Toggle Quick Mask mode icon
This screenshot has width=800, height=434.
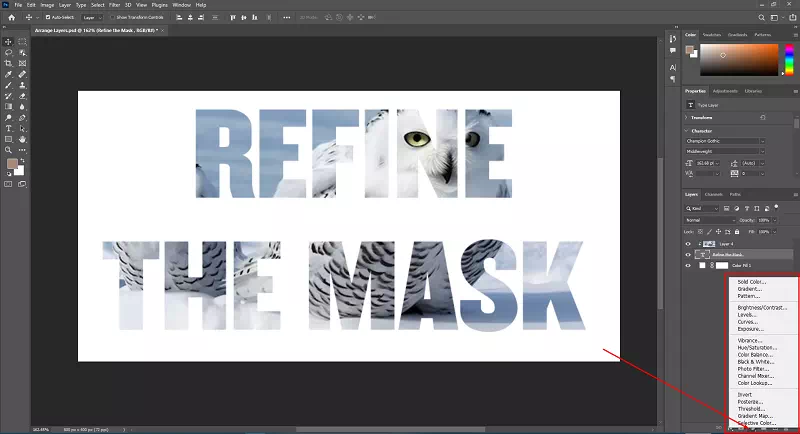point(8,184)
